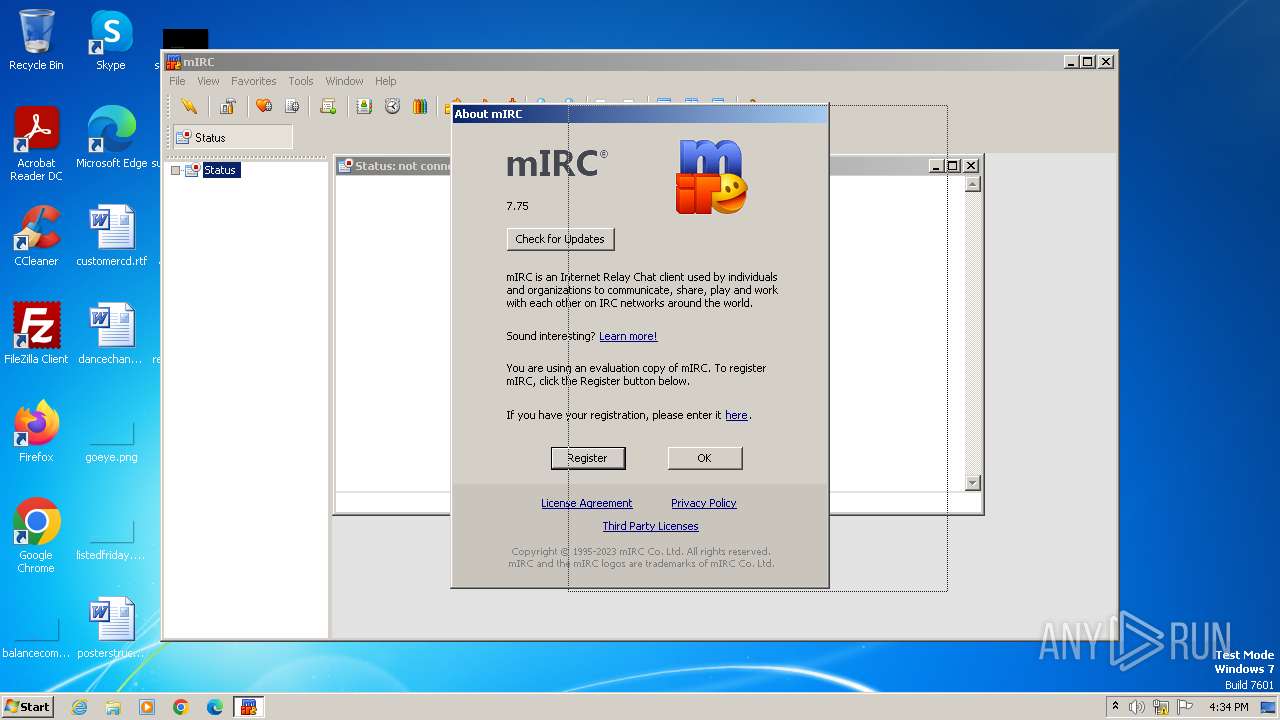1280x720 pixels.
Task: Open the Privacy Policy link
Action: pos(704,503)
